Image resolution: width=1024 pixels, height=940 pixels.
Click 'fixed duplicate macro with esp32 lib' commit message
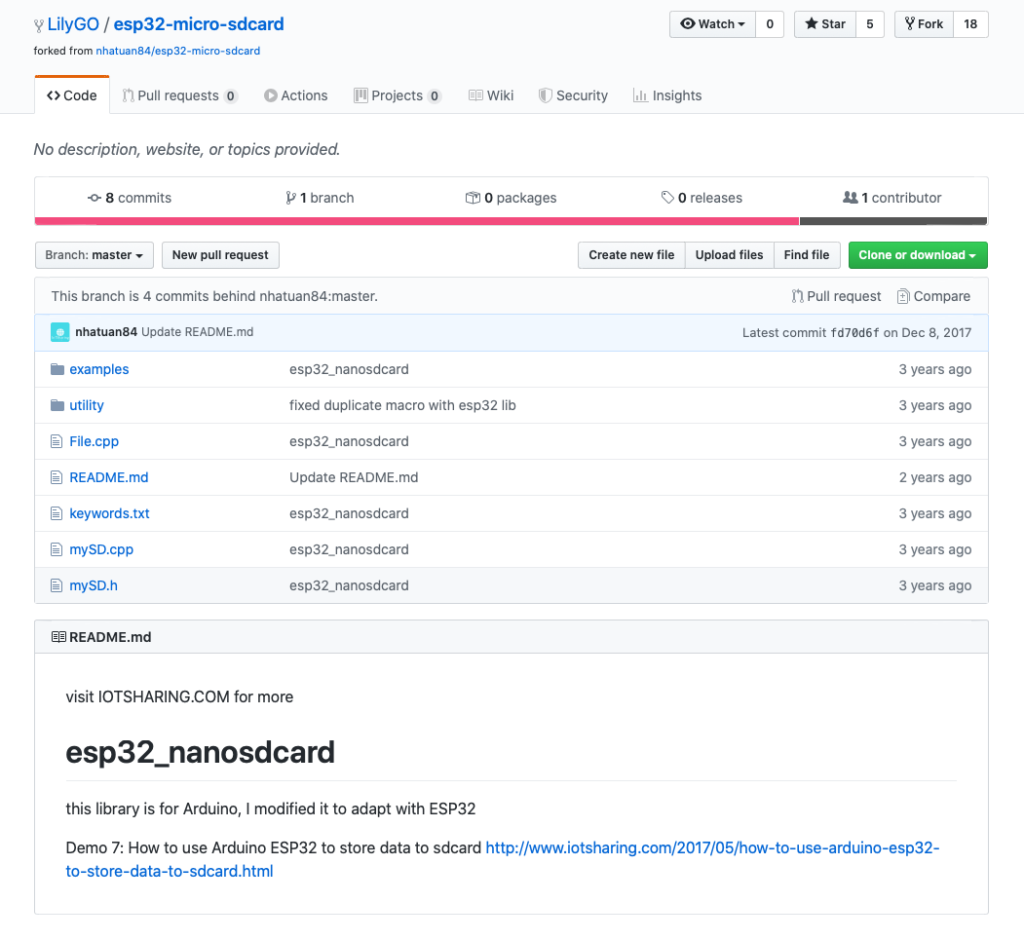(402, 405)
